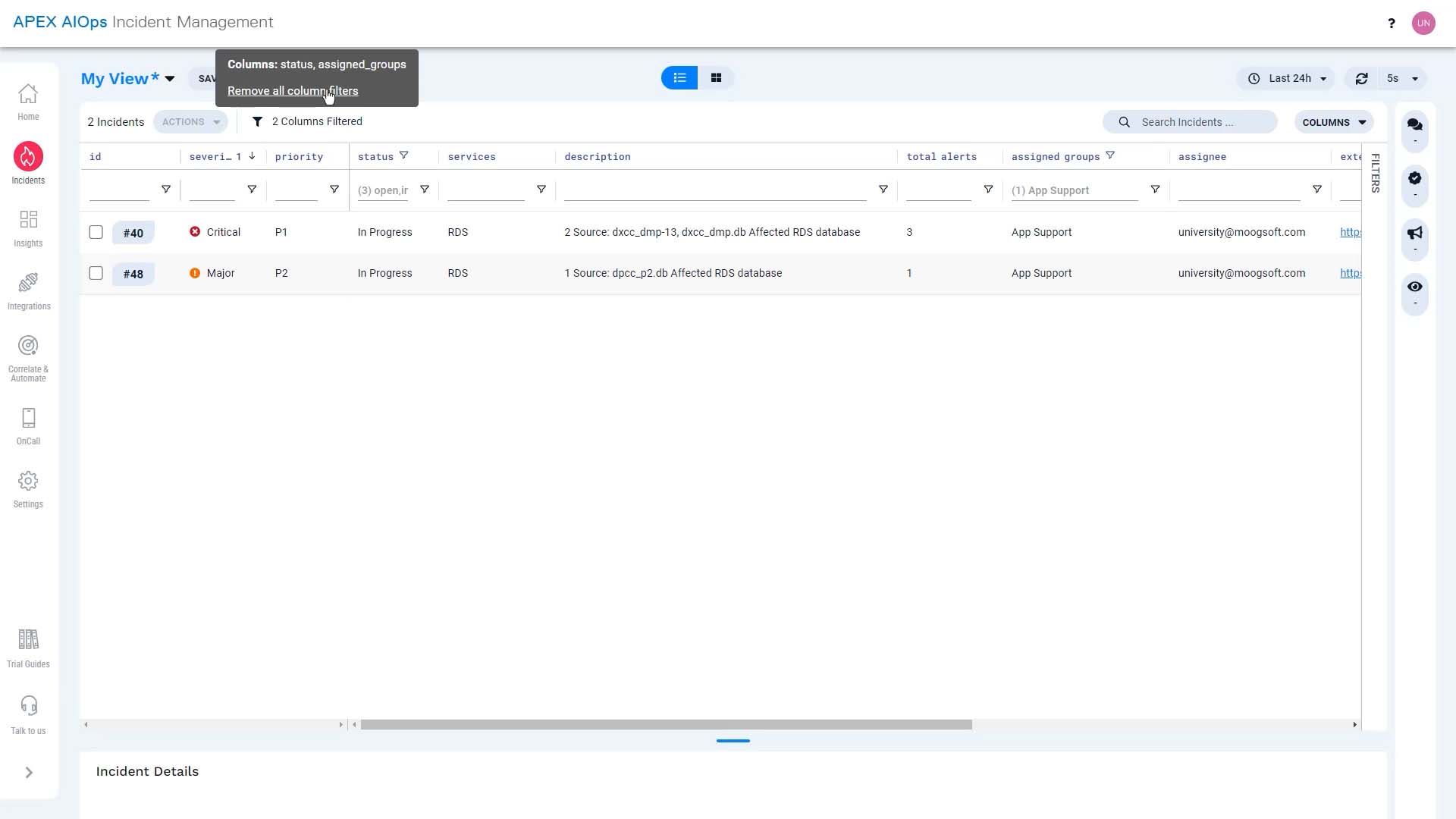Open the Last 24h time range dropdown
Image resolution: width=1456 pixels, height=819 pixels.
1287,78
